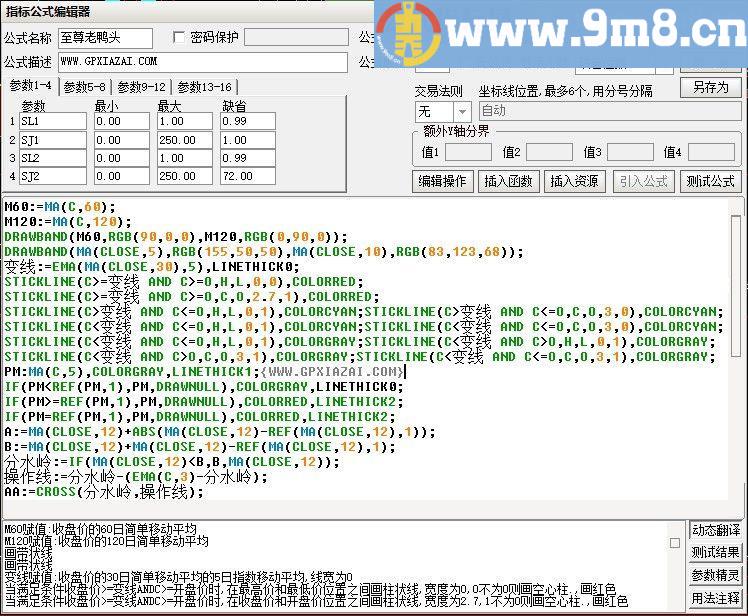Click the line starting A:=MA(CLOSE,12)+ABS
The height and width of the screenshot is (616, 748).
click(x=219, y=432)
